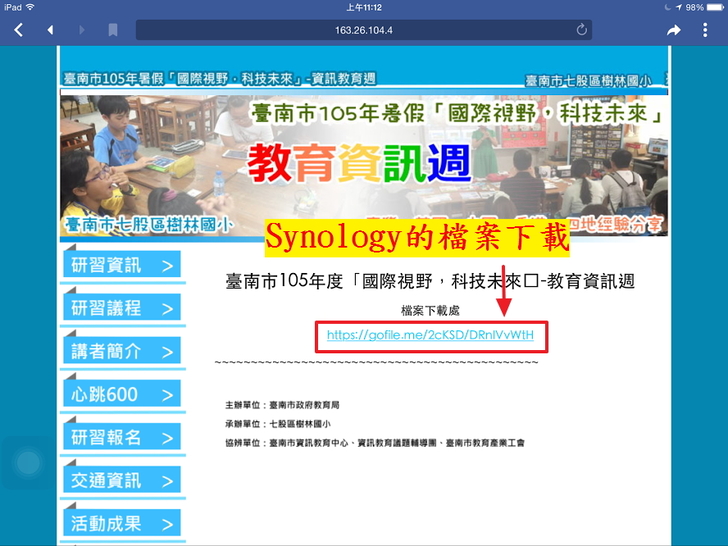Screen dimensions: 728x546
Task: Tap the 檔案下載處 label
Action: click(430, 310)
